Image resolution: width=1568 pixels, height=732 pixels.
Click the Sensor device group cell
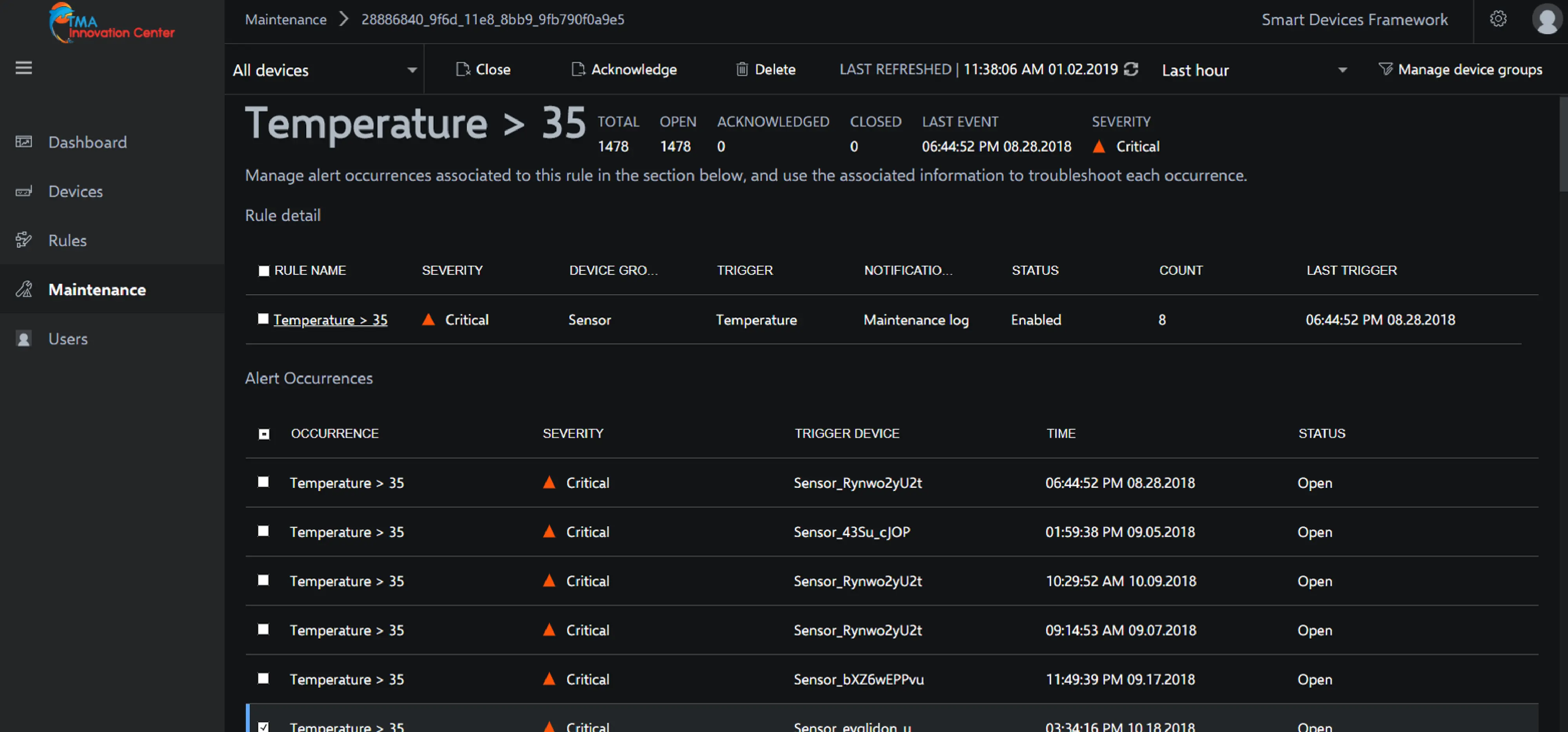(x=589, y=320)
